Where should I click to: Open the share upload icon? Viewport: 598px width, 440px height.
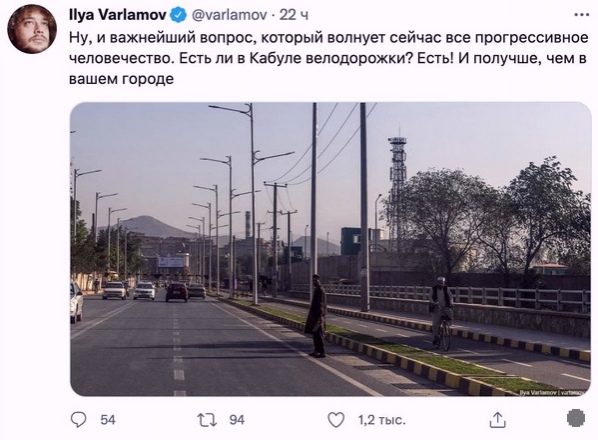click(x=498, y=419)
